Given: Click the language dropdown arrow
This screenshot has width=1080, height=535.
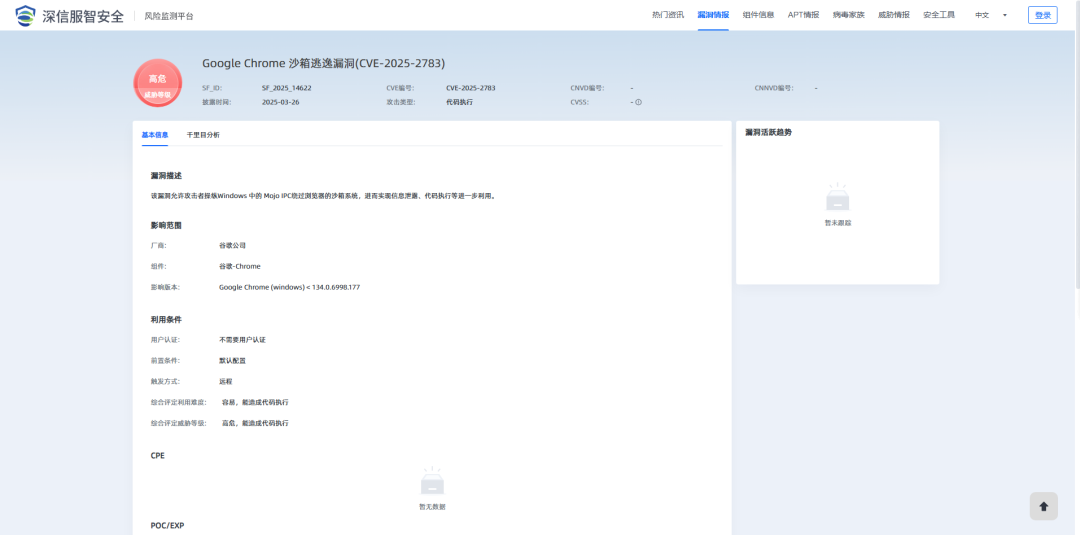Looking at the screenshot, I should tap(1004, 15).
